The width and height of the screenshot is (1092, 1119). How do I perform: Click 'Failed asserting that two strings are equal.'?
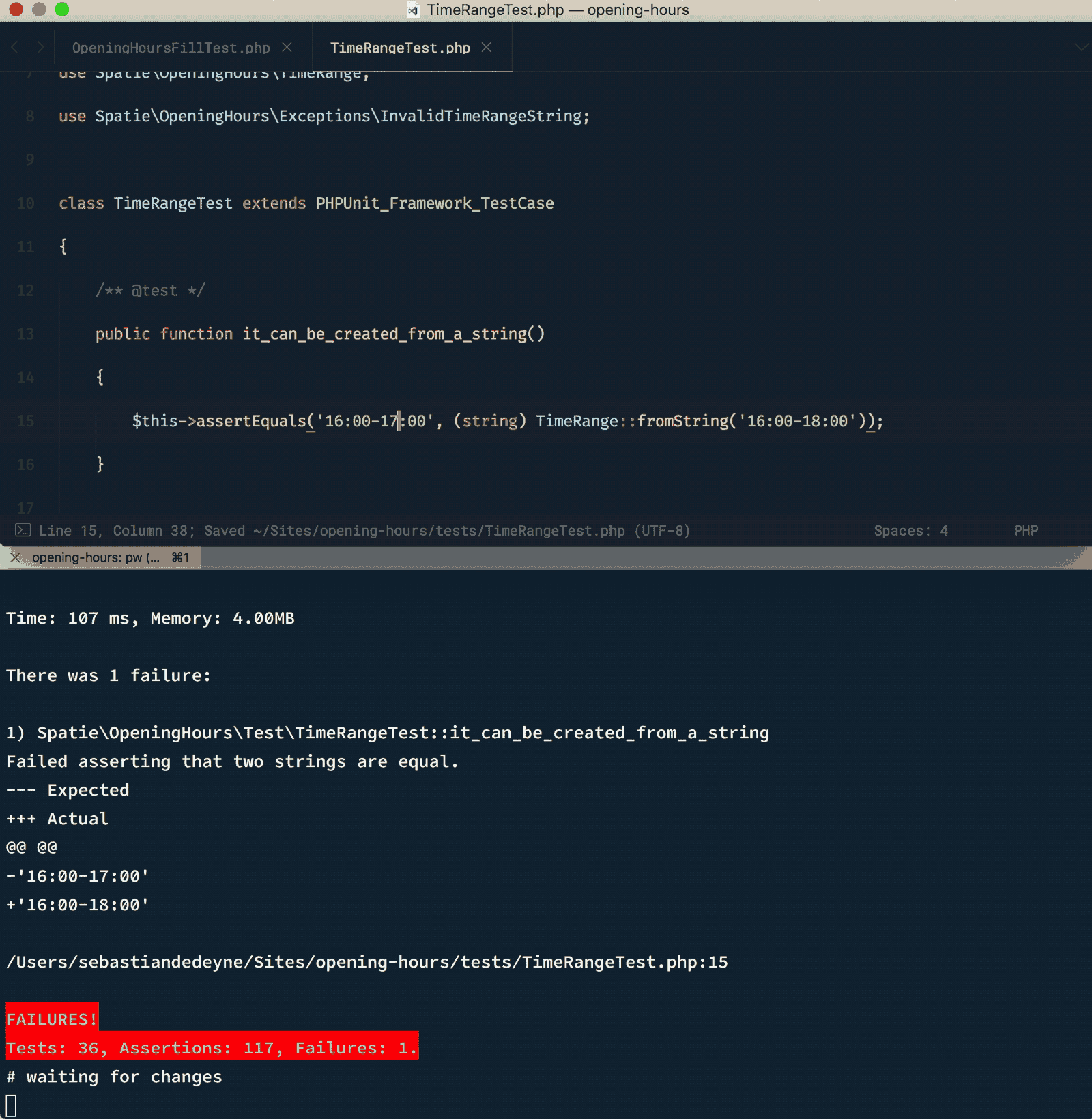(232, 761)
